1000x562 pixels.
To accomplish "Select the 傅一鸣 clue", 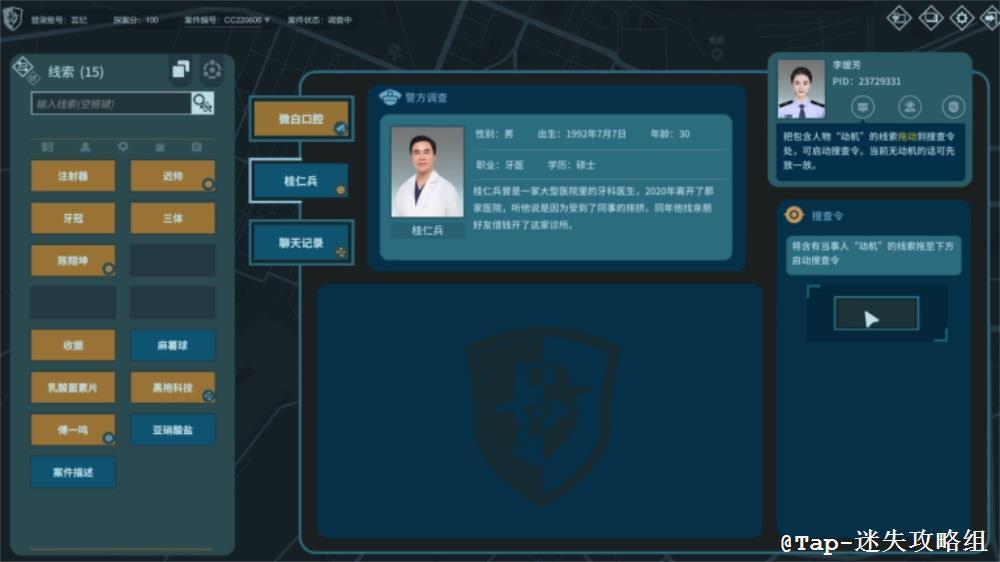I will coord(73,430).
